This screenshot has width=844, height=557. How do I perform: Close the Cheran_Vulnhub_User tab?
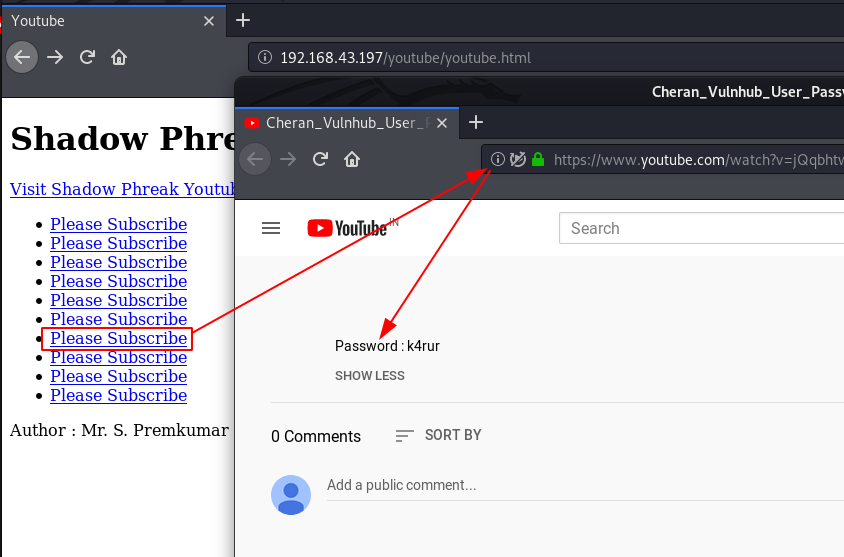pos(442,123)
